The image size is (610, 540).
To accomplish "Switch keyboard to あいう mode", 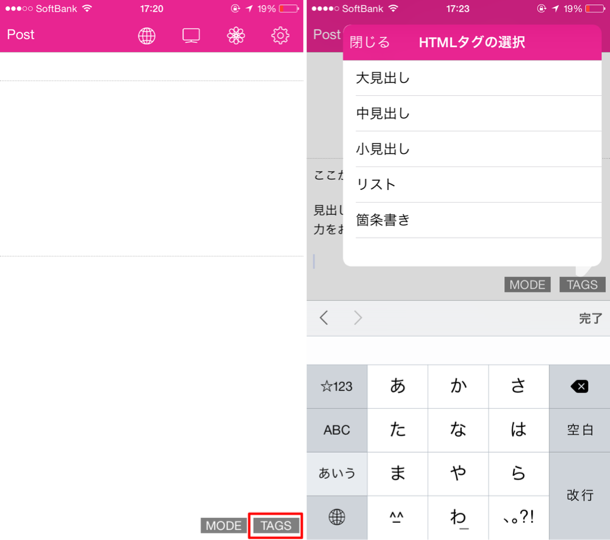I will (337, 473).
